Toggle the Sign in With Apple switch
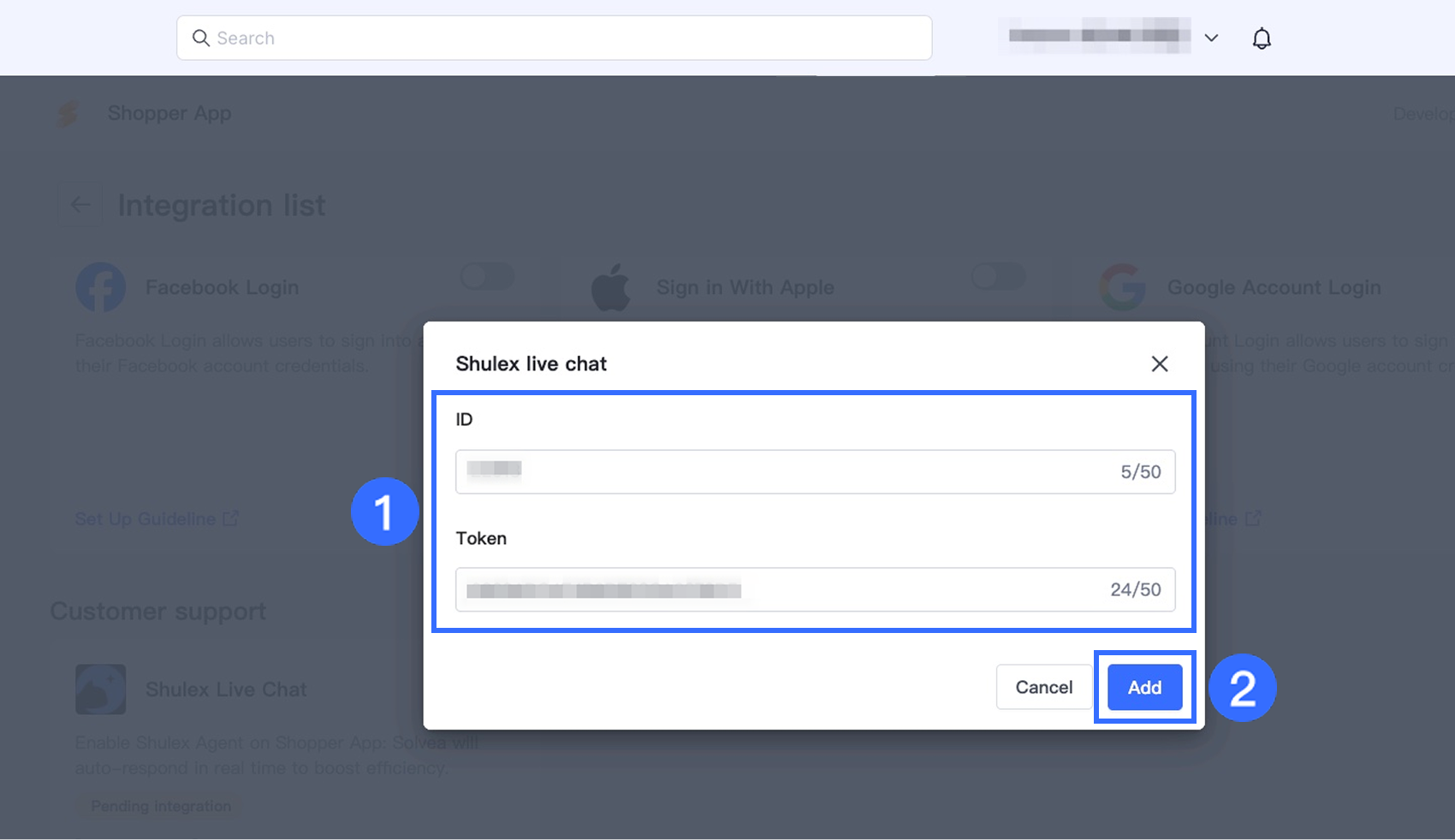Viewport: 1455px width, 840px height. (998, 276)
